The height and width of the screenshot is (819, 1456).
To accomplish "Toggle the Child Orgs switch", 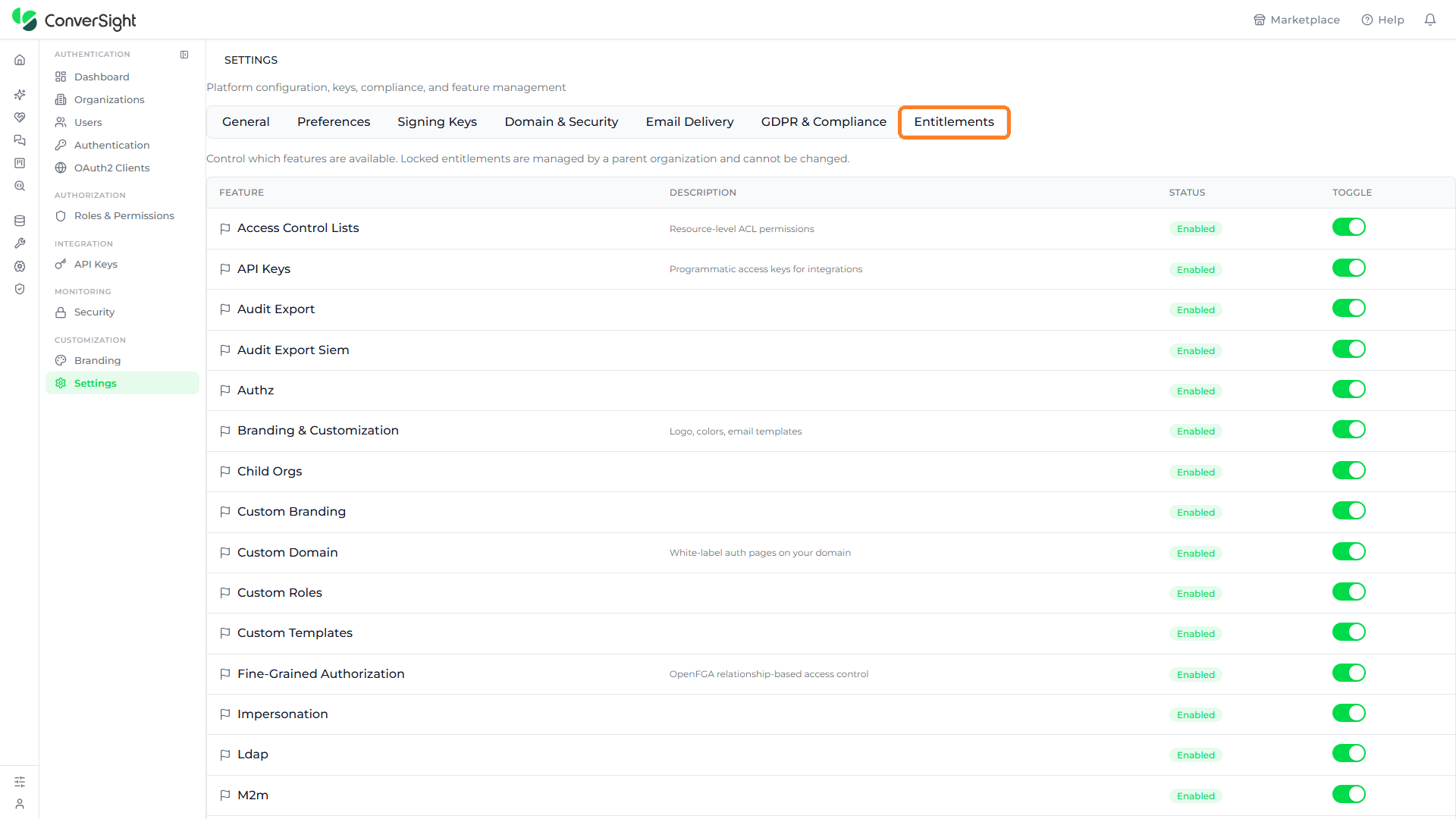I will (1349, 470).
